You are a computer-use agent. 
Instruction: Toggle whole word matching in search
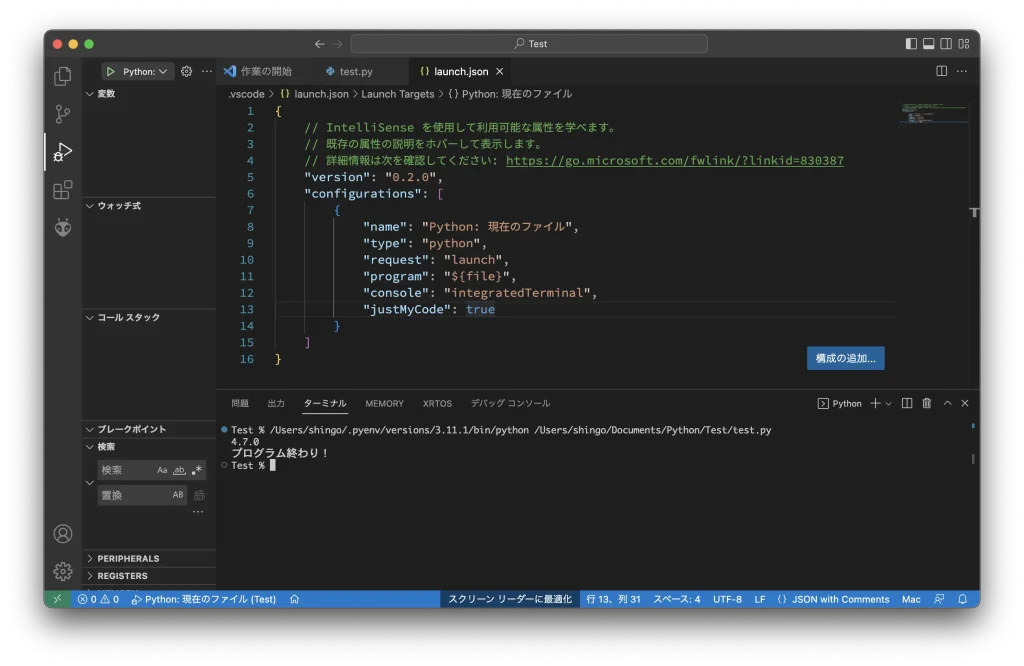(178, 470)
